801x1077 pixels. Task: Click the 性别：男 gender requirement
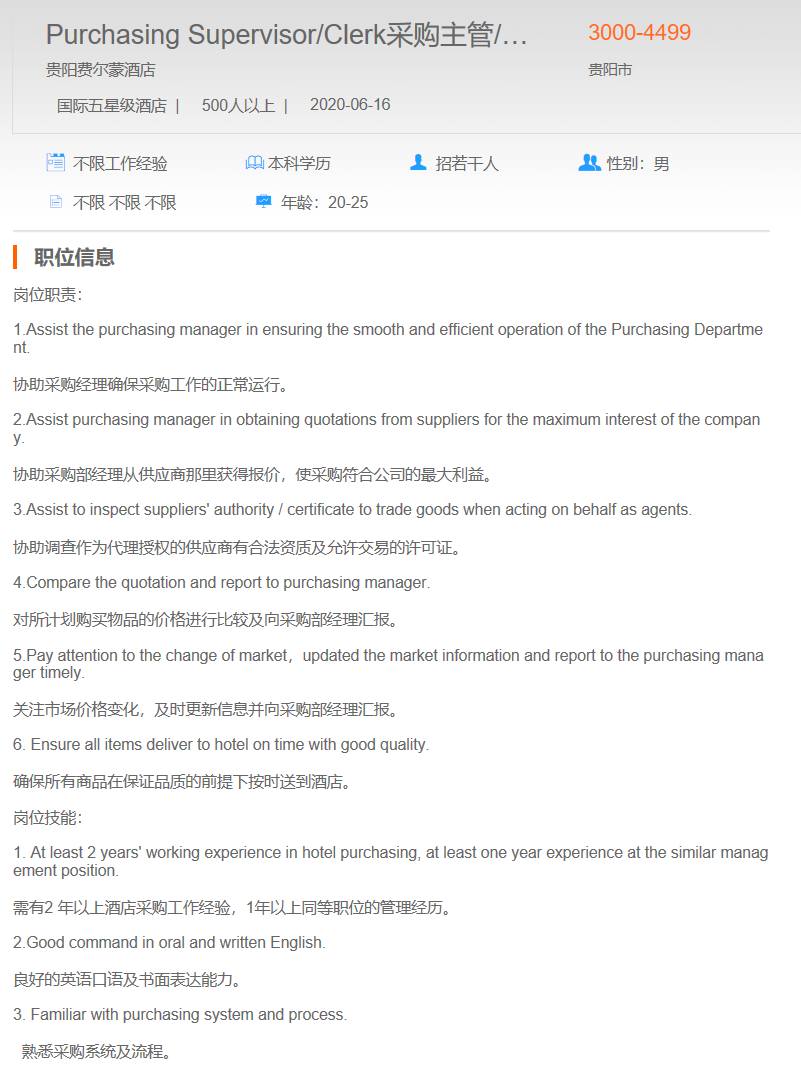(638, 163)
